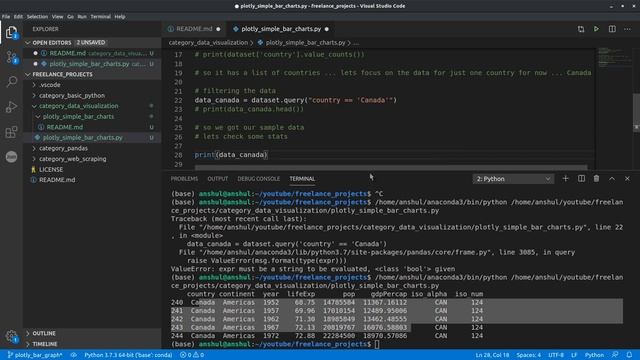The width and height of the screenshot is (640, 360).
Task: Create a new terminal with the plus icon
Action: click(x=565, y=179)
